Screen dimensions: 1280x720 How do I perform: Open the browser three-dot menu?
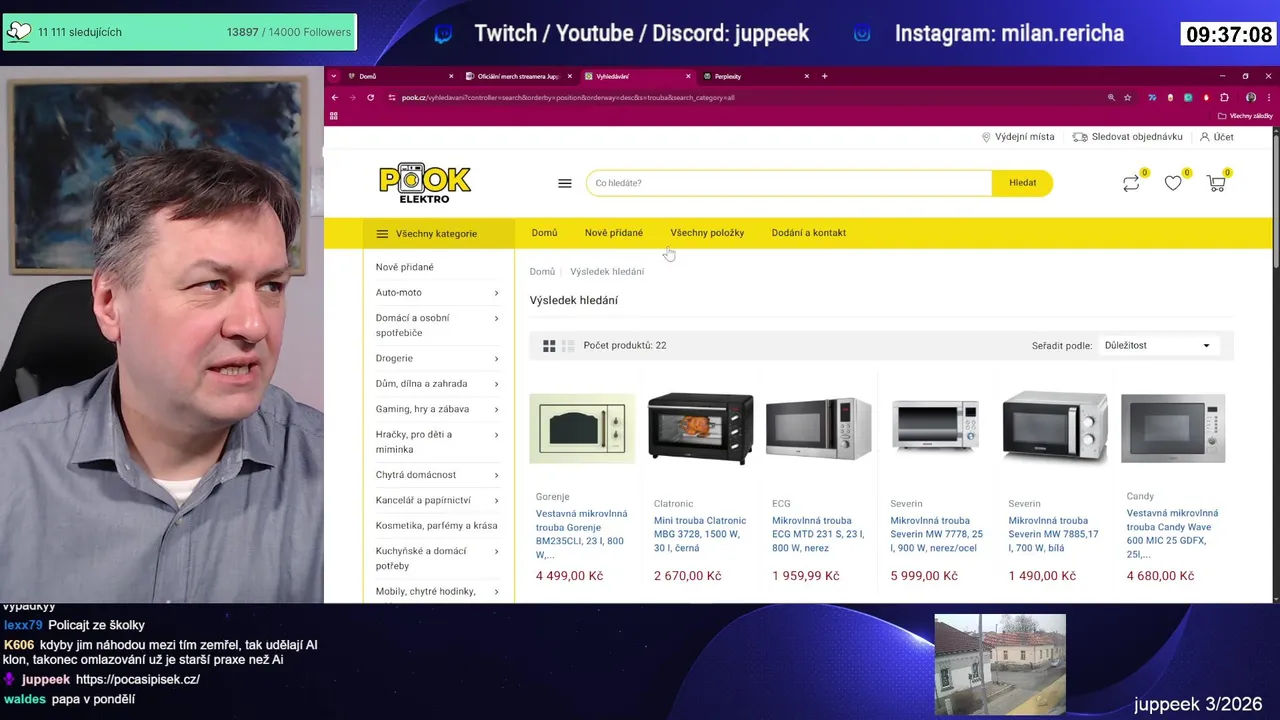point(1268,97)
